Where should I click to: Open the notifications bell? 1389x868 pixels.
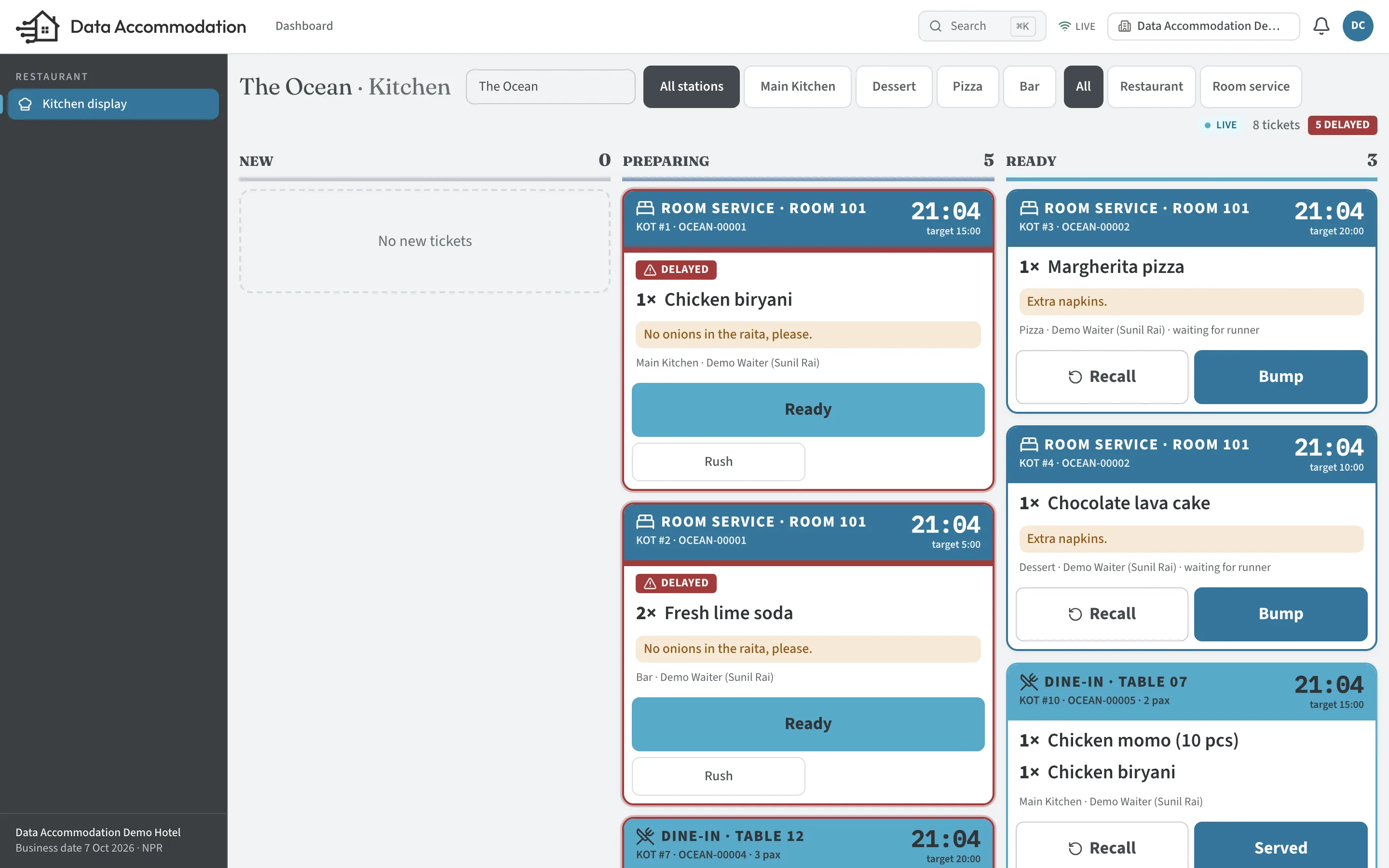click(x=1321, y=27)
